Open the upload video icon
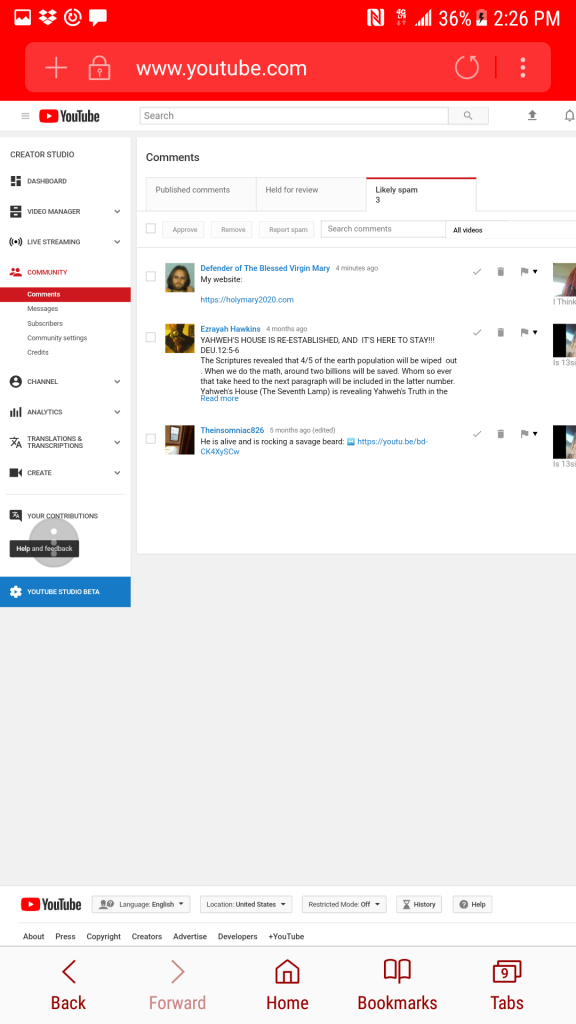 point(532,116)
